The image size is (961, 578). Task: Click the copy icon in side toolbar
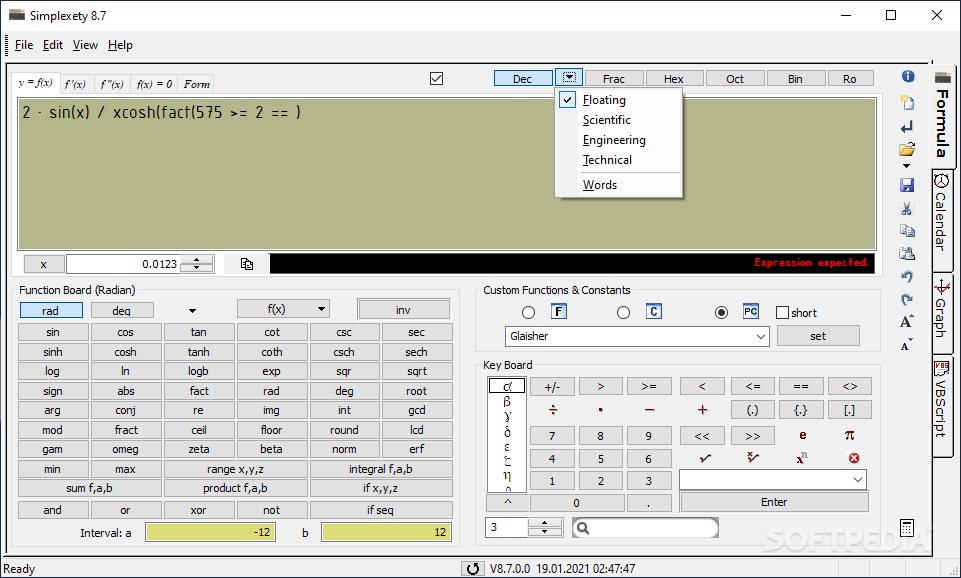(x=907, y=230)
